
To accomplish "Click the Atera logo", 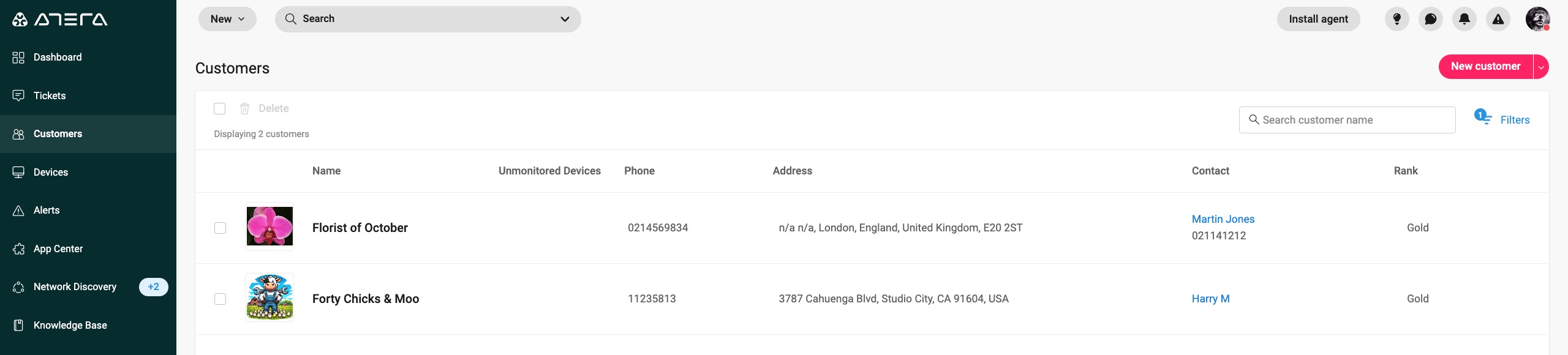I will pos(60,20).
